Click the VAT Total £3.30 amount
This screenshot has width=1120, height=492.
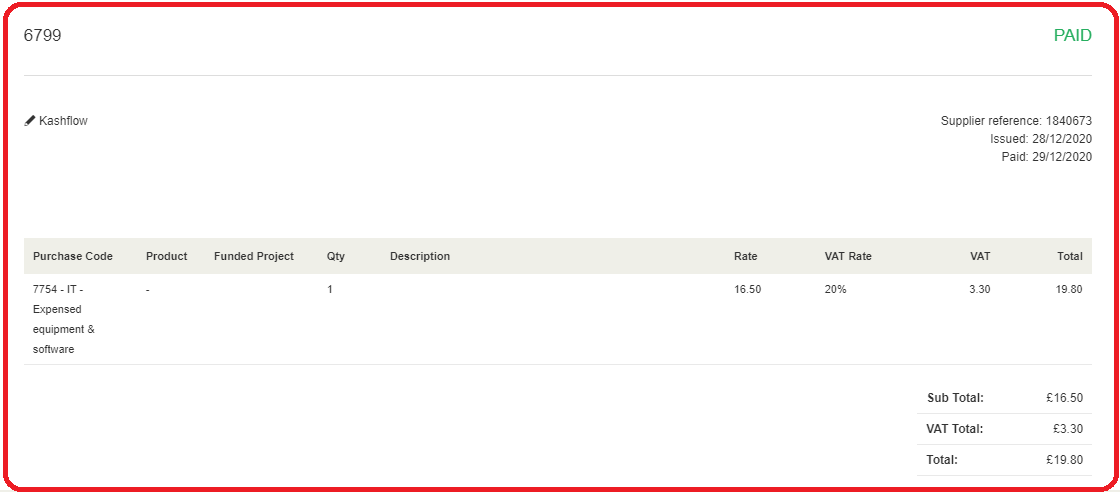[x=1068, y=428]
